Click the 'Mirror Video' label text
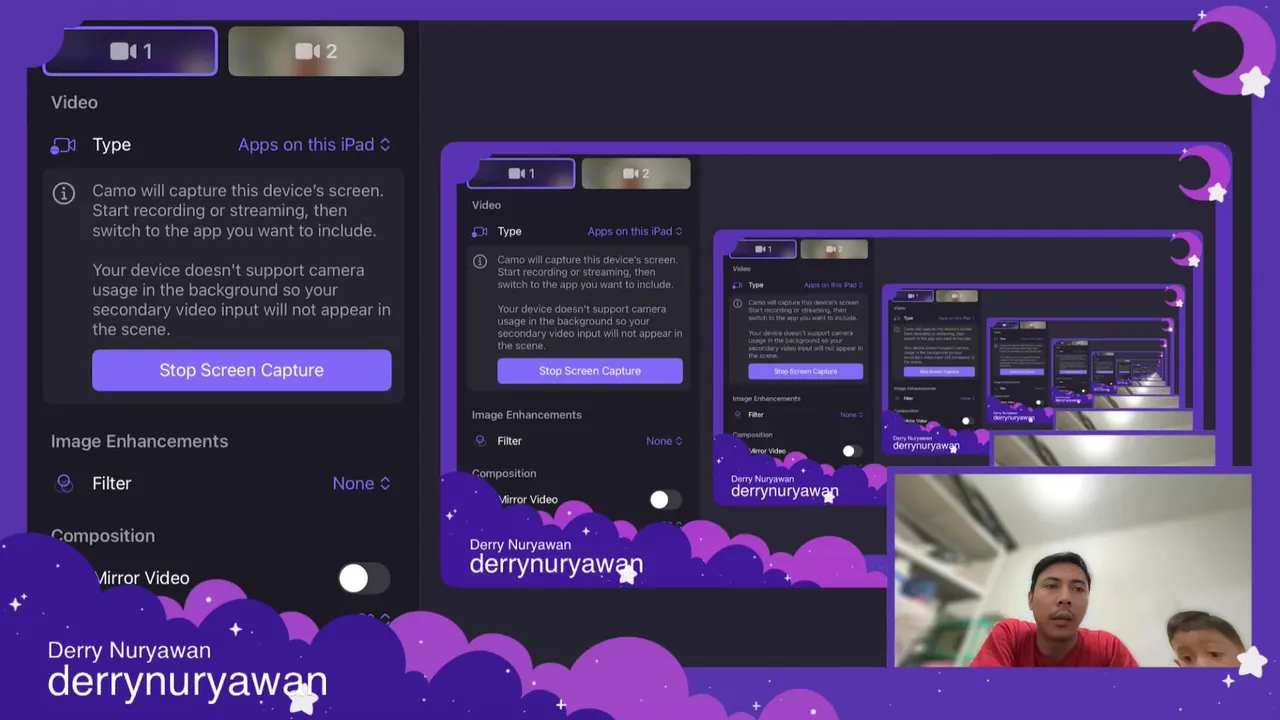 142,578
